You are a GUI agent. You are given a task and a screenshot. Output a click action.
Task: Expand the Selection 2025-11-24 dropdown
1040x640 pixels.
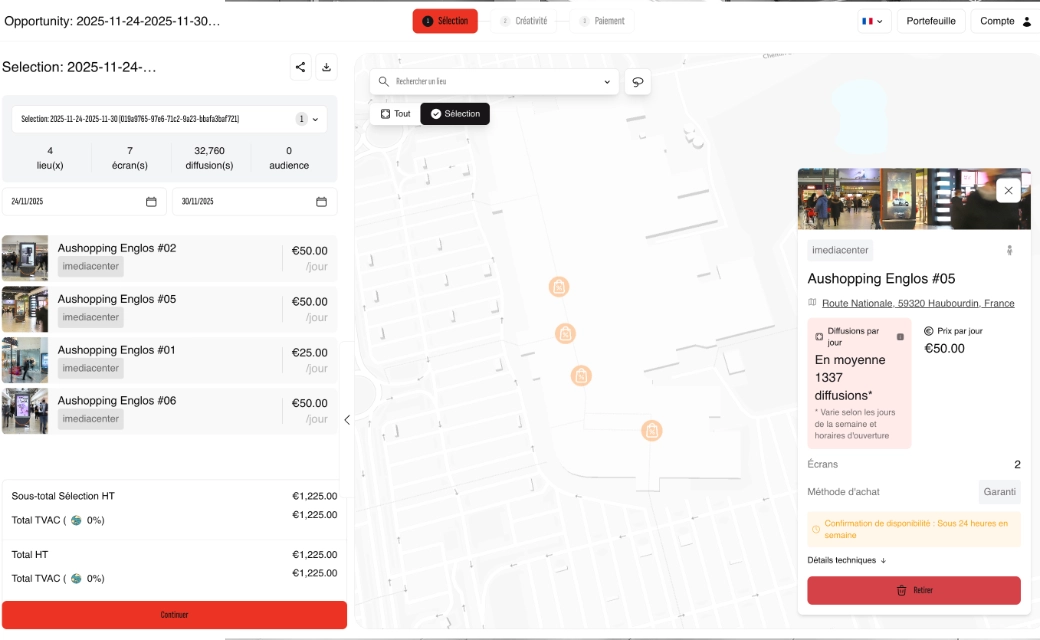[314, 119]
